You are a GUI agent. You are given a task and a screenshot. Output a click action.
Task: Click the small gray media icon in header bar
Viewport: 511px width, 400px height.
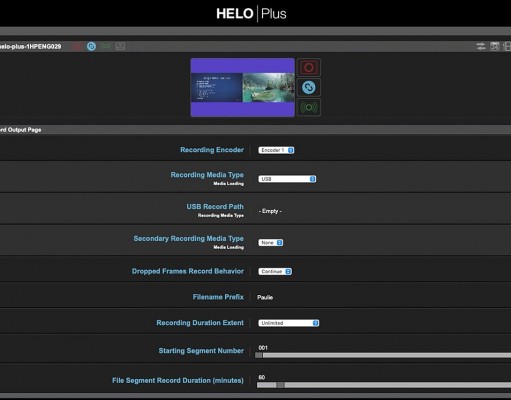tap(120, 46)
